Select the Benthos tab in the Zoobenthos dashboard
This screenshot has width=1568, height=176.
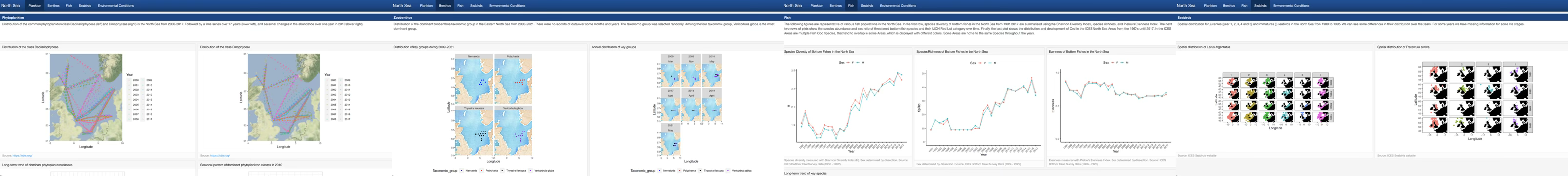pyautogui.click(x=445, y=5)
